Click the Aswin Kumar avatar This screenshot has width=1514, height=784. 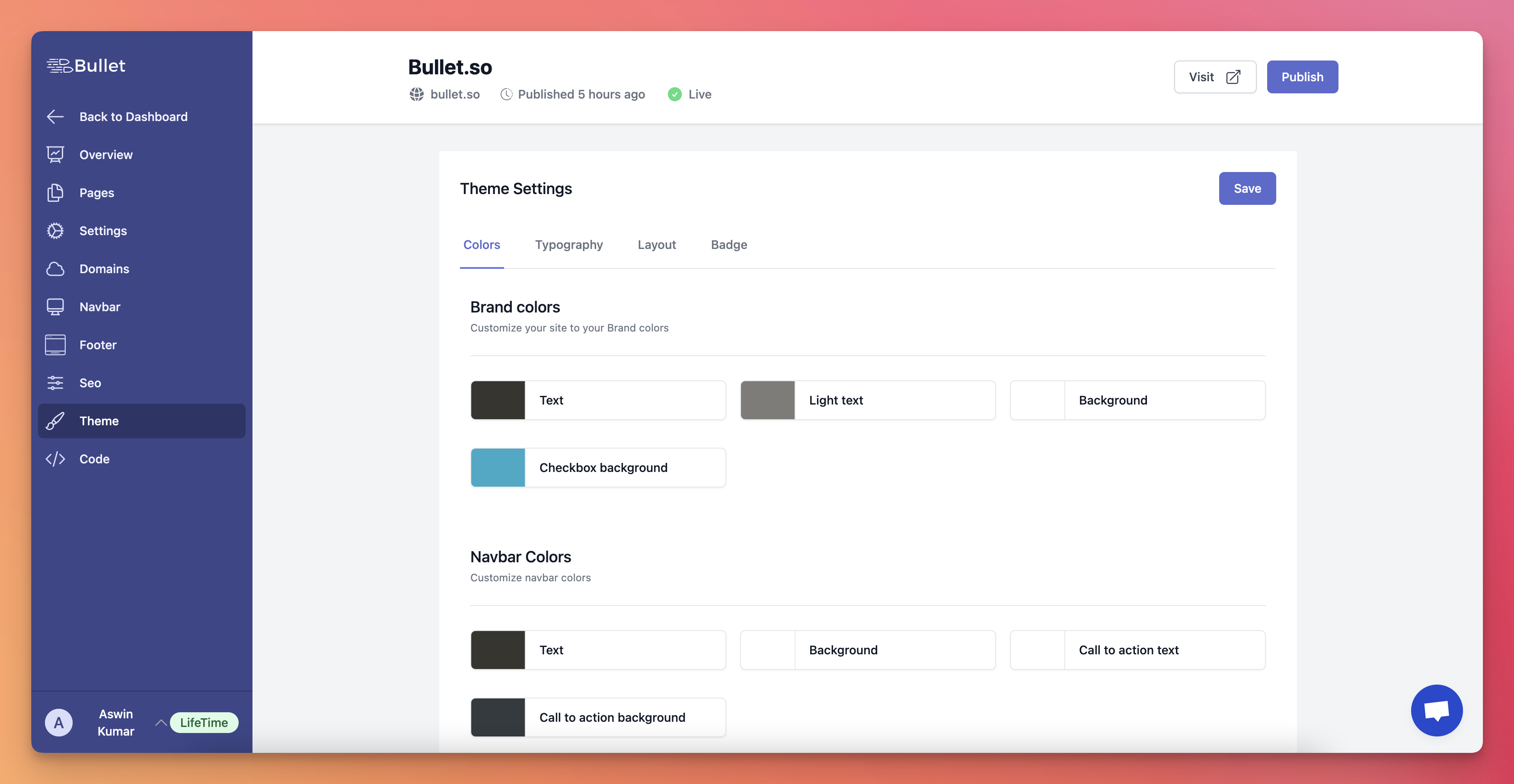(x=59, y=722)
